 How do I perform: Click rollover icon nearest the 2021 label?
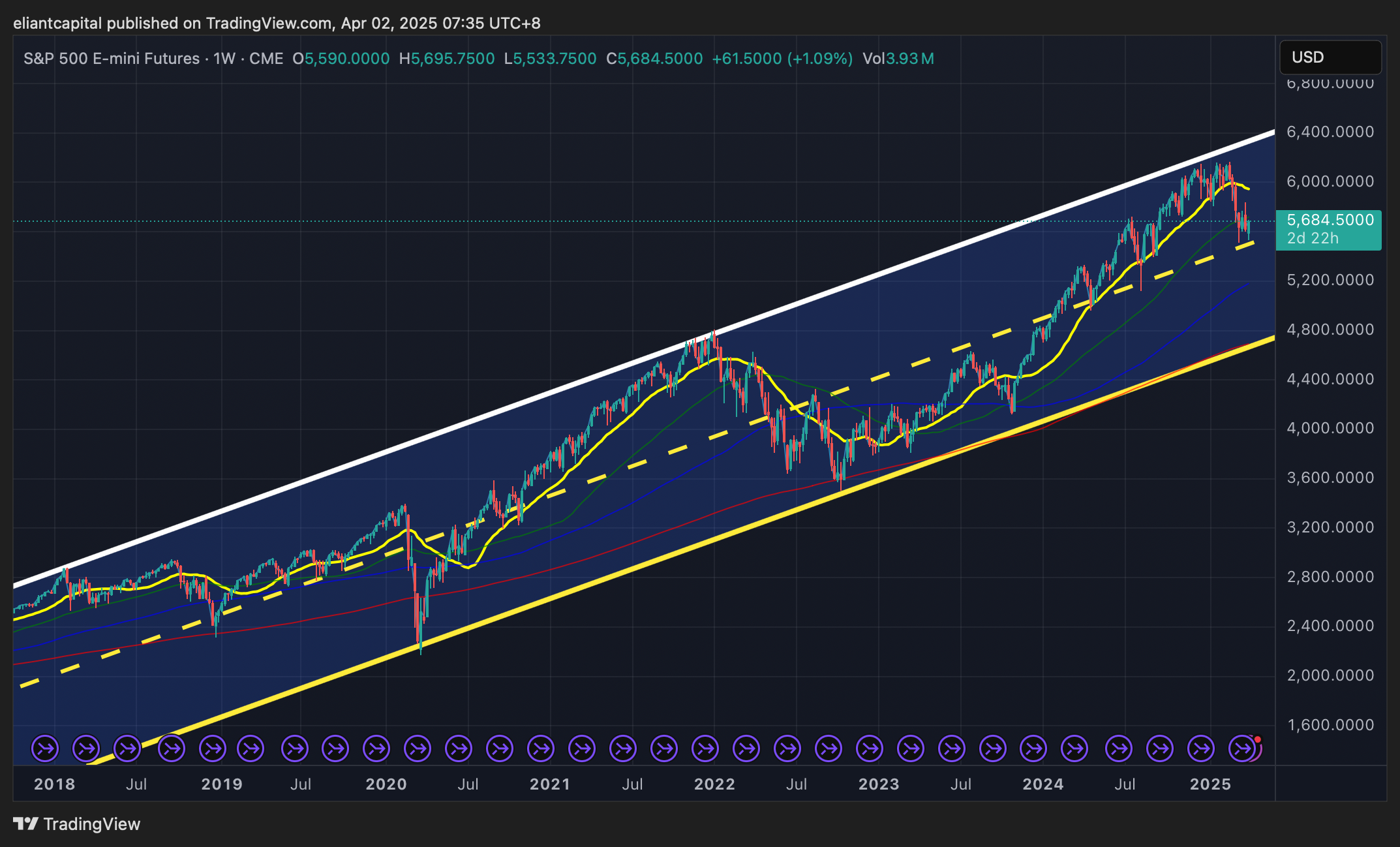click(x=541, y=748)
